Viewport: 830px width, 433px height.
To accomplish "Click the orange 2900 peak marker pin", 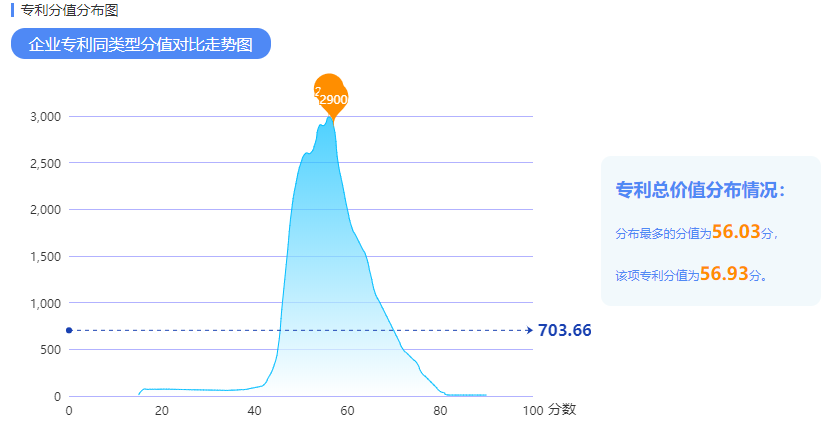I will tap(331, 95).
